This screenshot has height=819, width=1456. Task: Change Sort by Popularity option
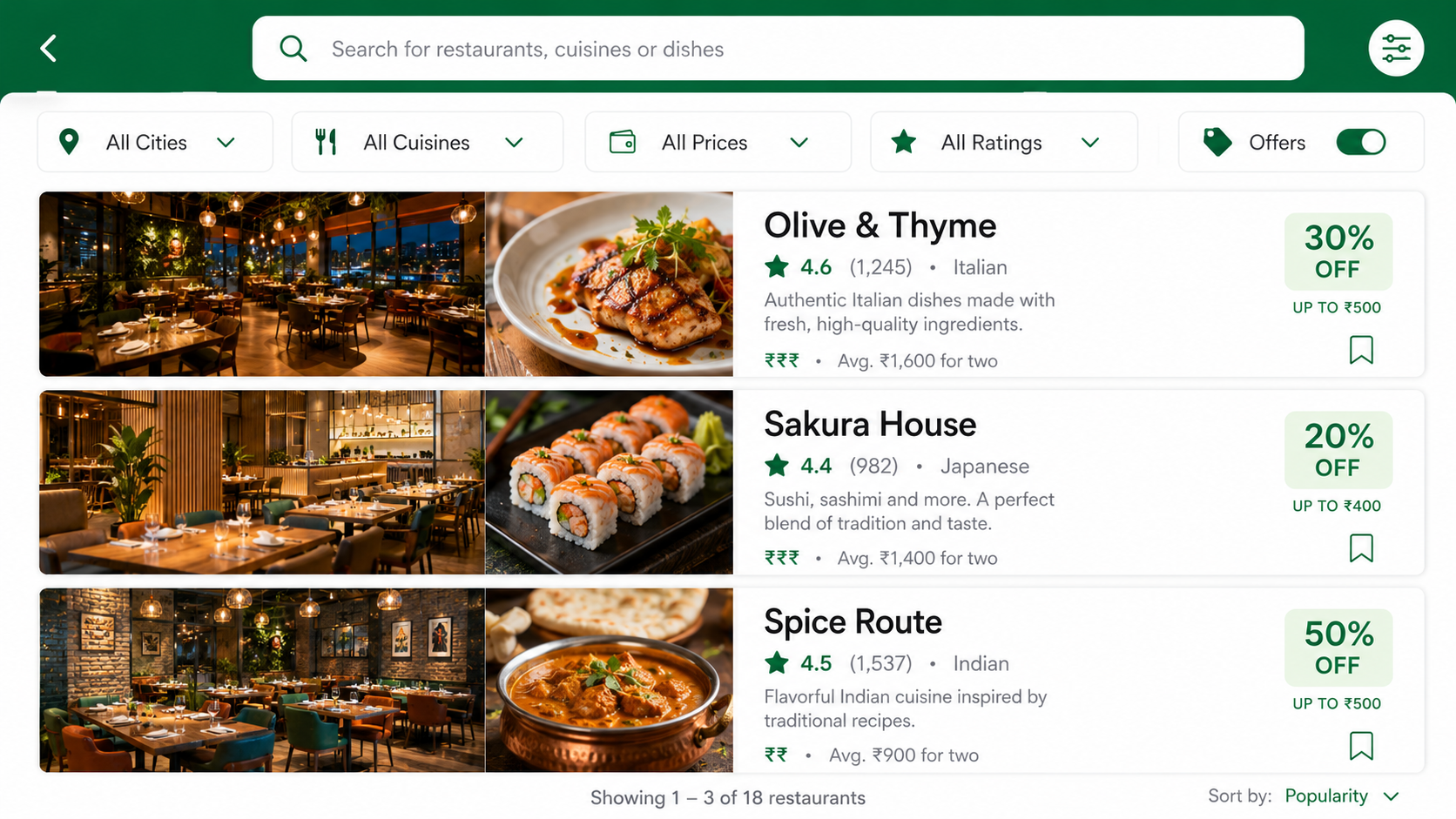1341,796
